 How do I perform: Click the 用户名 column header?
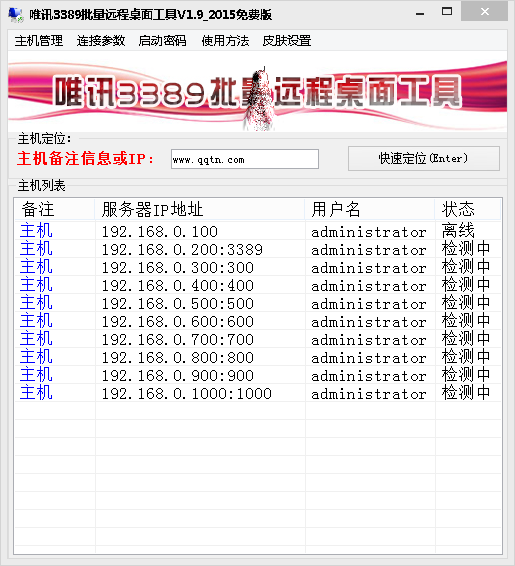(x=370, y=209)
